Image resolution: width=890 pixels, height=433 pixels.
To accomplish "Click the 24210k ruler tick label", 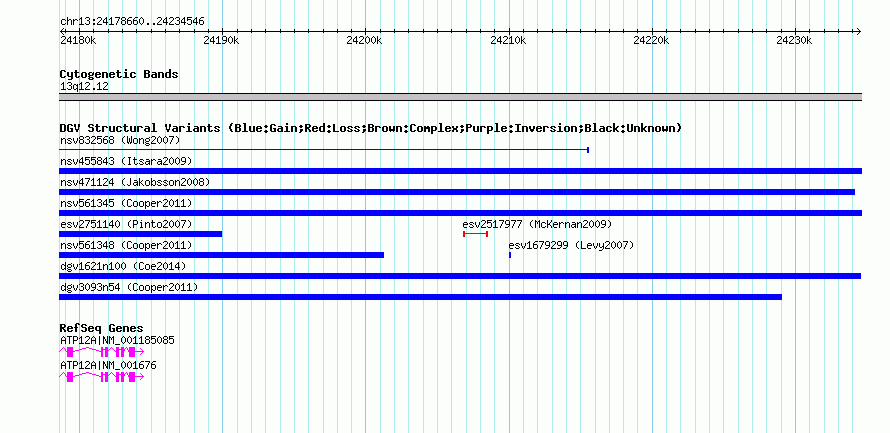I will tap(508, 41).
